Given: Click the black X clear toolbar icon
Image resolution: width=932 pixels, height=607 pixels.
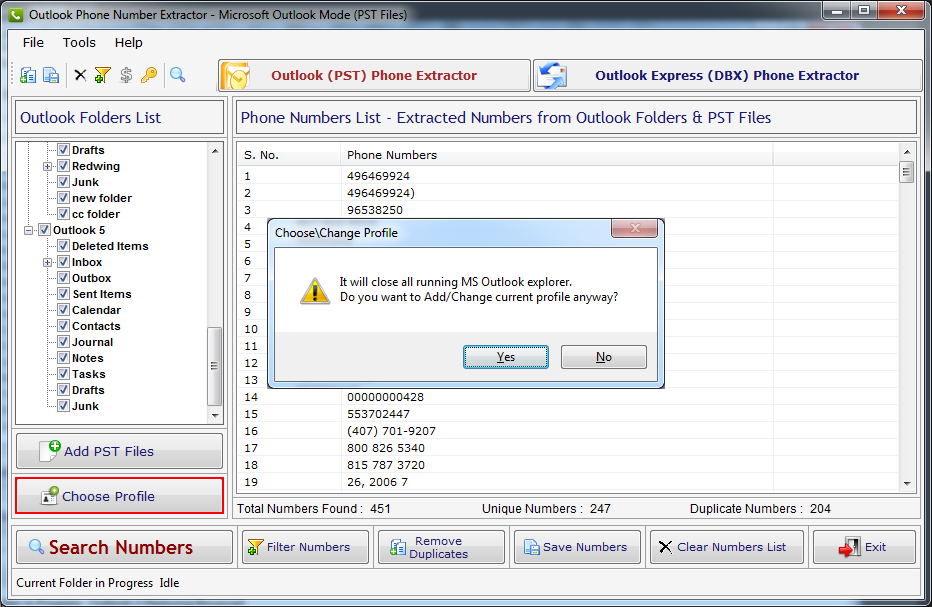Looking at the screenshot, I should click(80, 75).
